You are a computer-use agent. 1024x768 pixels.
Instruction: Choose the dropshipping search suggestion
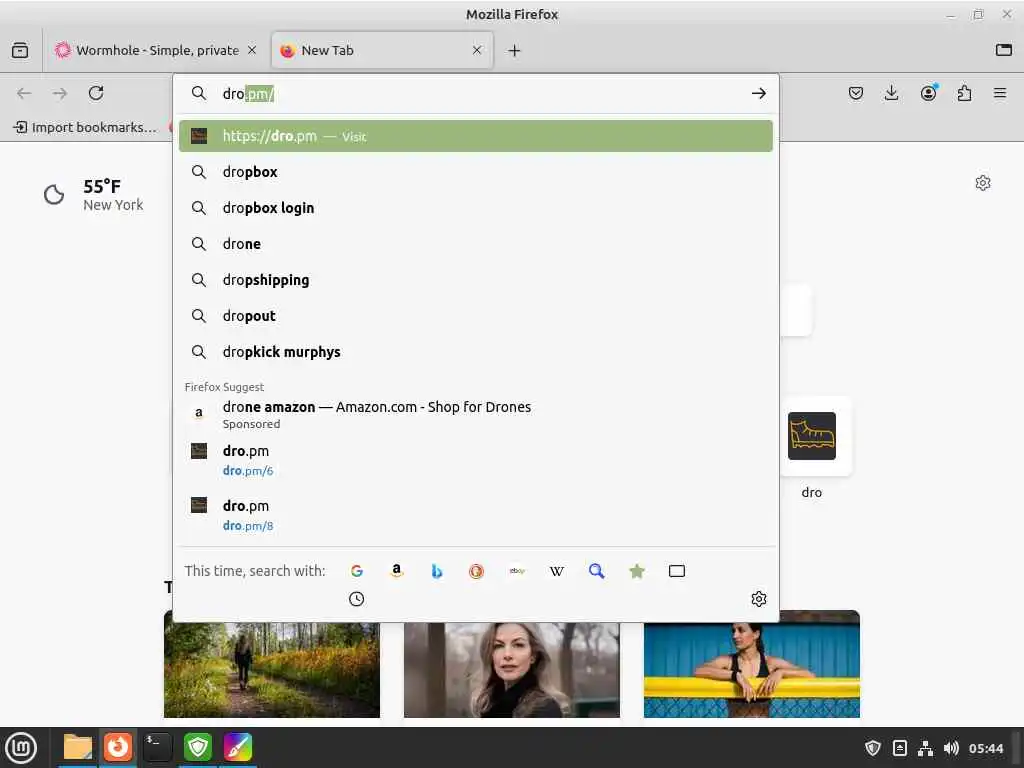click(475, 280)
